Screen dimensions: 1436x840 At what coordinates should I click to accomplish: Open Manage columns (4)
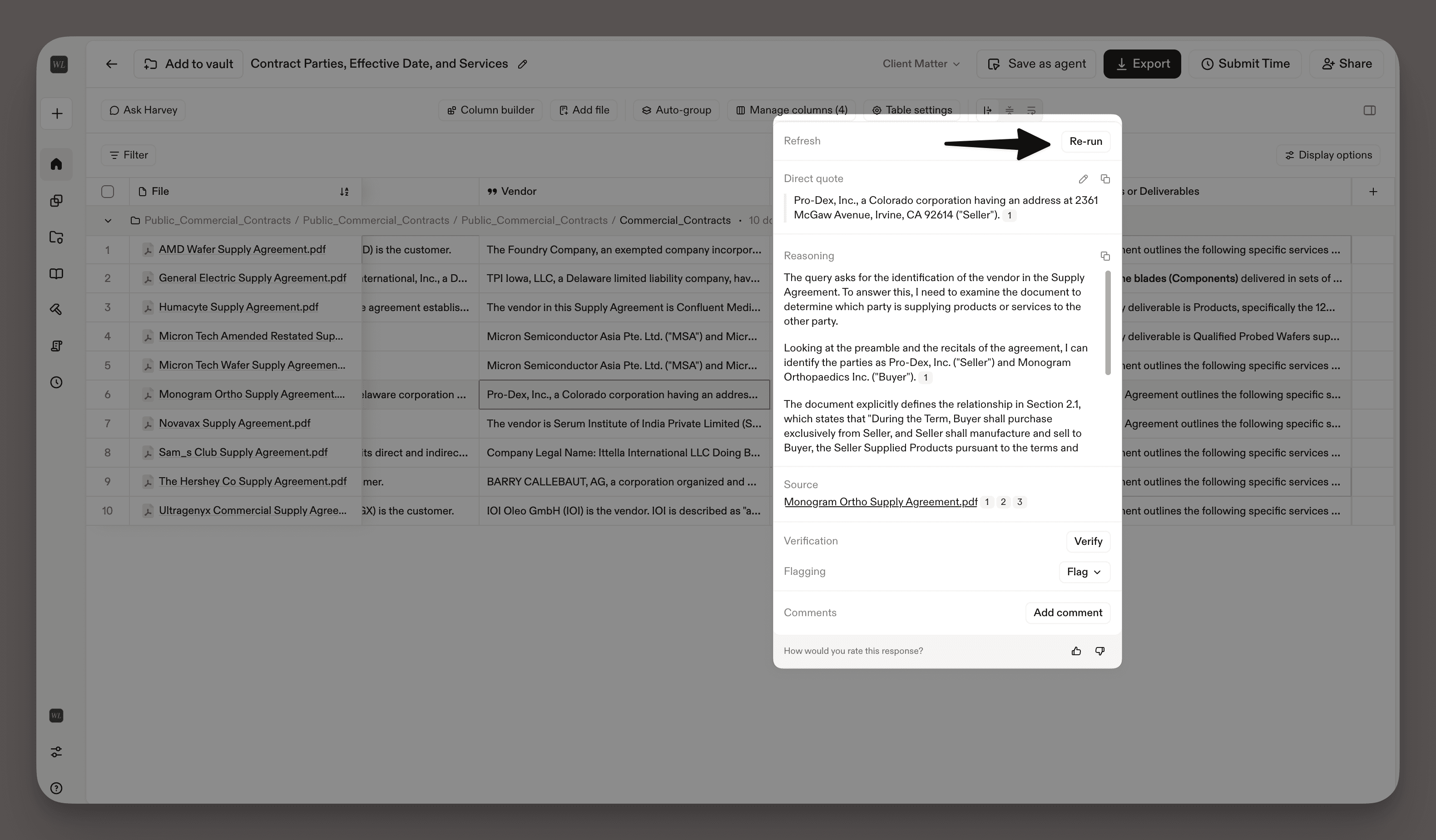[792, 110]
